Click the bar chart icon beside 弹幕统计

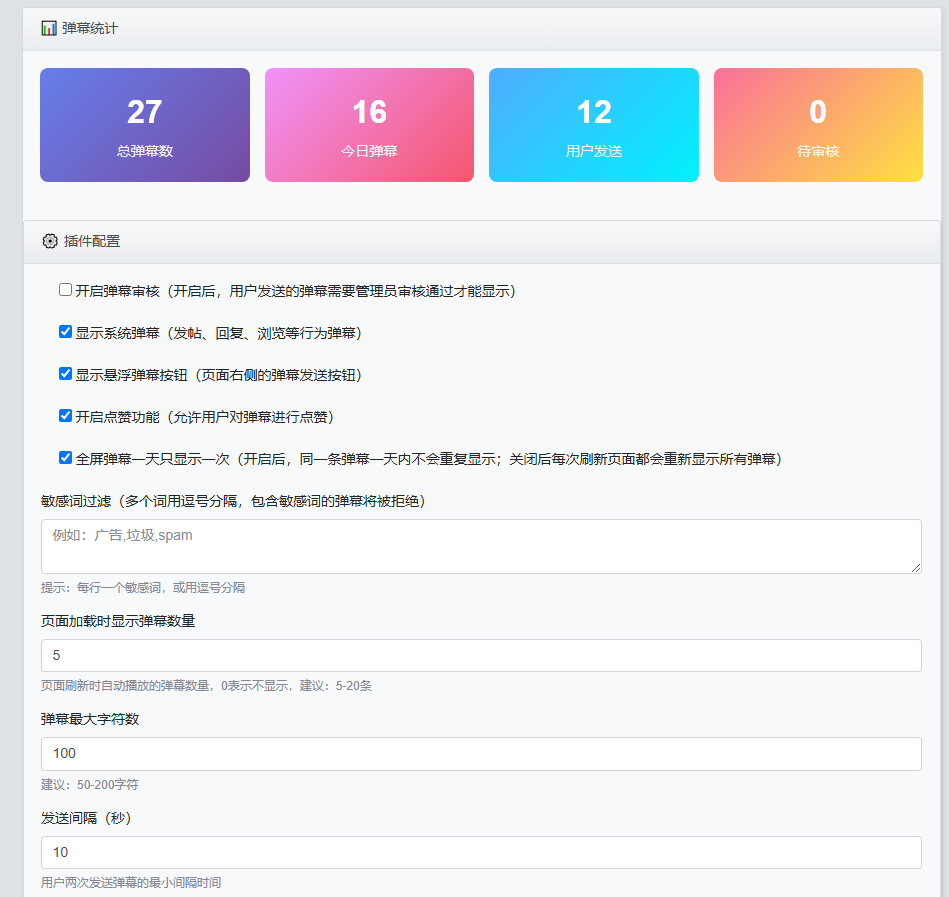(x=49, y=28)
